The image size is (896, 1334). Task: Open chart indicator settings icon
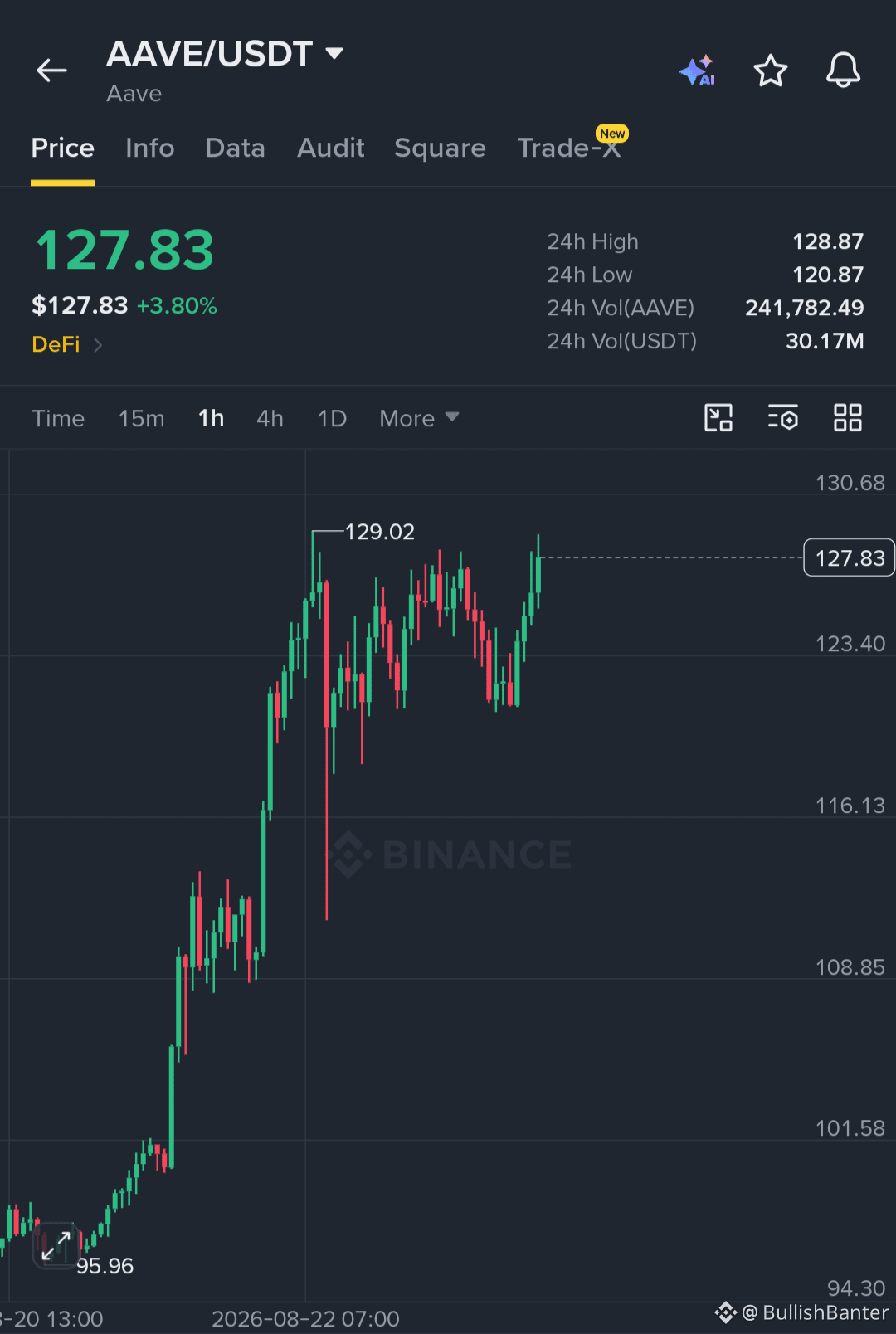point(783,418)
